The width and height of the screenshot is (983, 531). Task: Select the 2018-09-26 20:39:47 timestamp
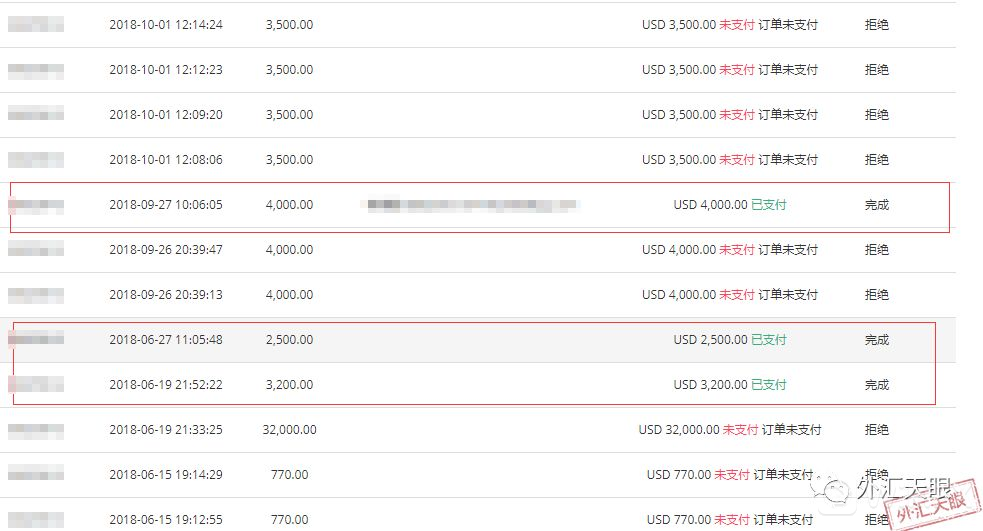[166, 250]
